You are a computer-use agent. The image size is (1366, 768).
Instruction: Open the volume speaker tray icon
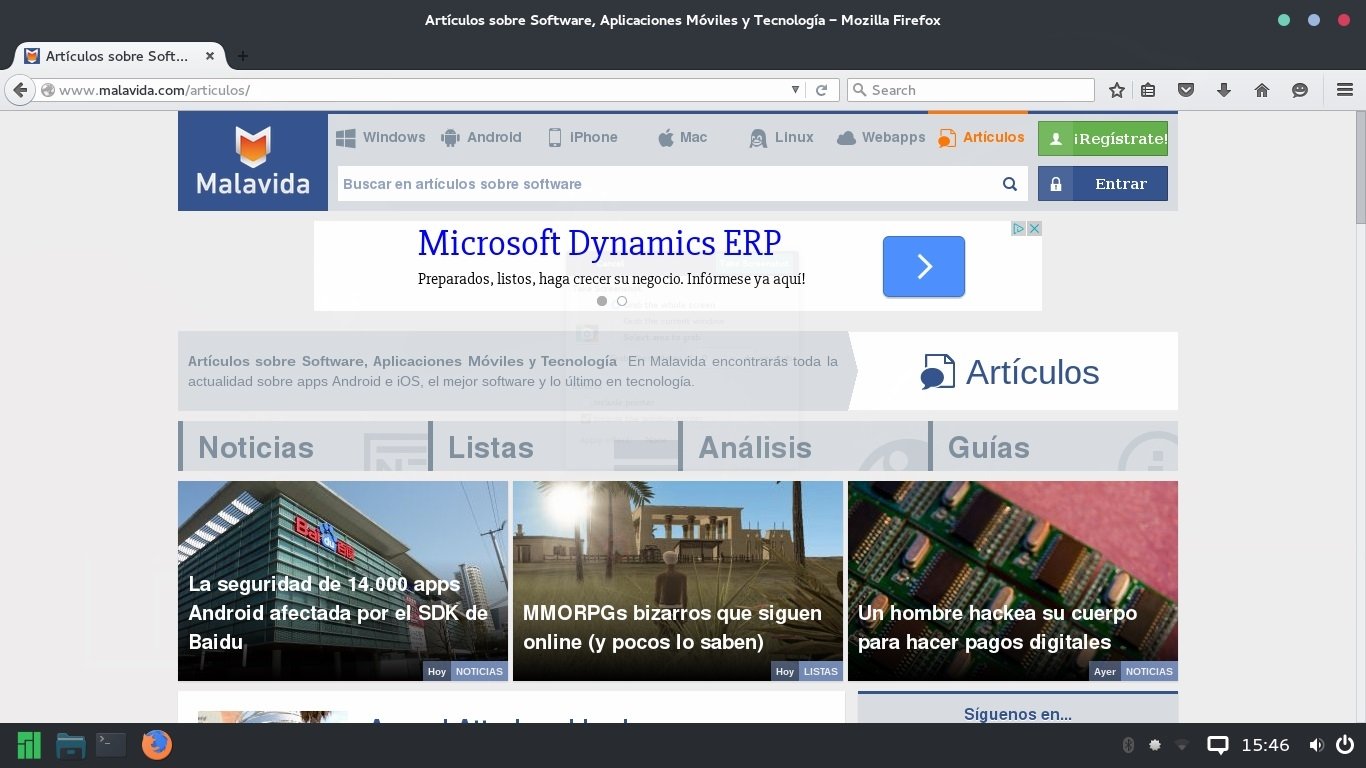click(x=1317, y=745)
